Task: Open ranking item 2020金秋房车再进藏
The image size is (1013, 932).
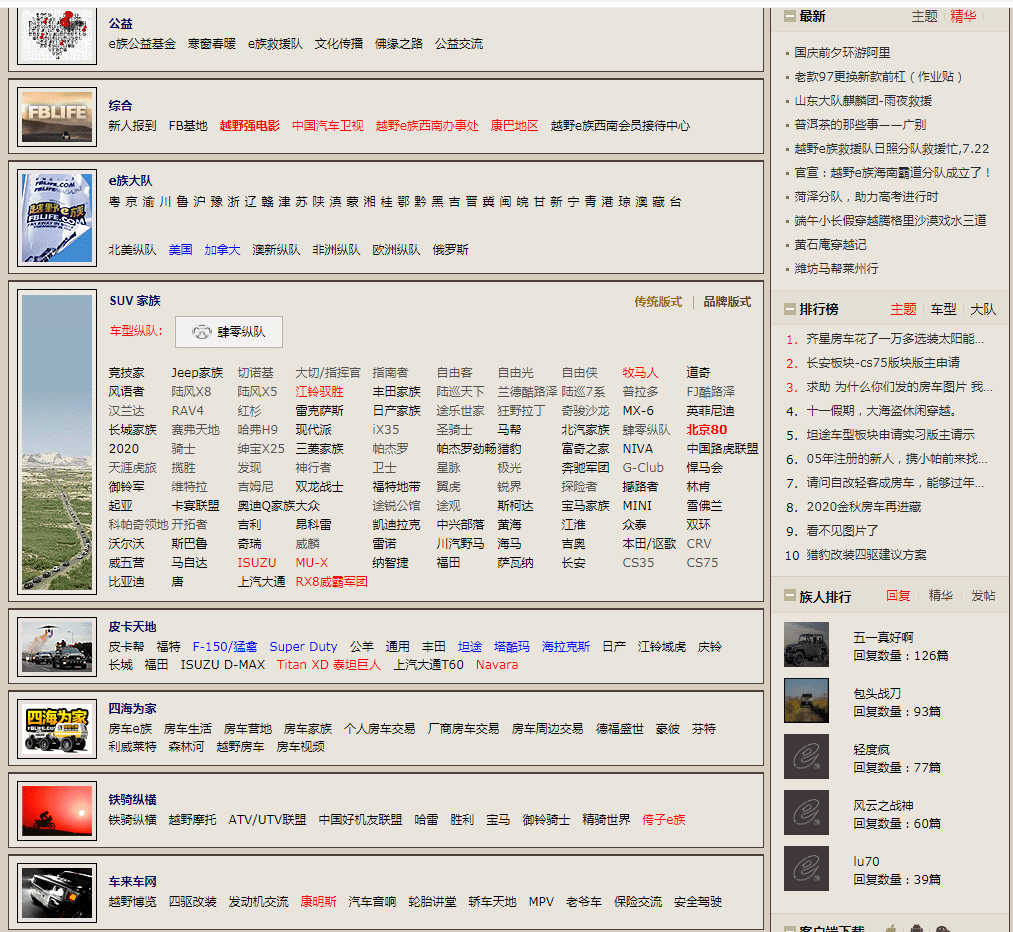Action: (864, 507)
